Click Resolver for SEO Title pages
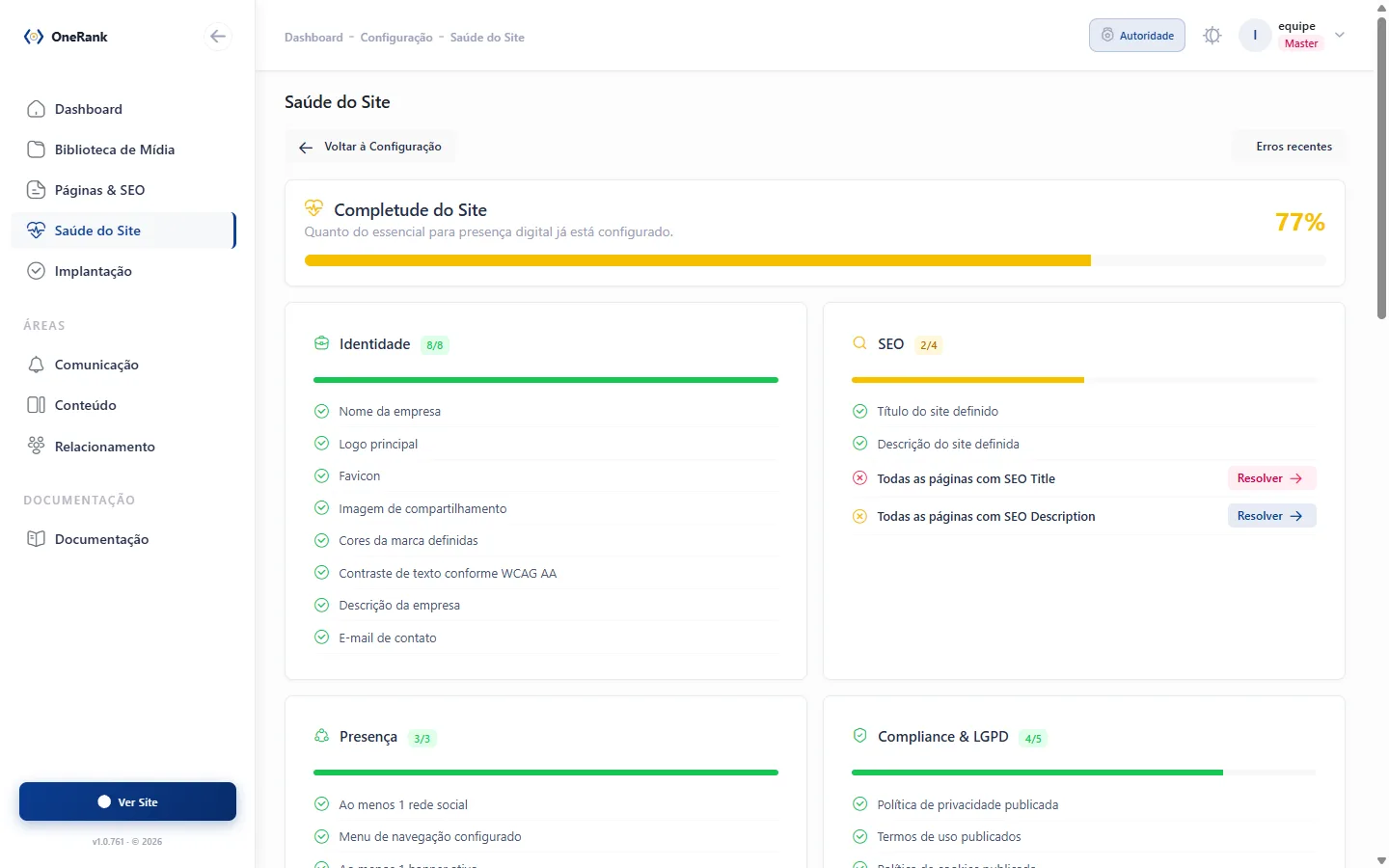The width and height of the screenshot is (1389, 868). tap(1271, 478)
